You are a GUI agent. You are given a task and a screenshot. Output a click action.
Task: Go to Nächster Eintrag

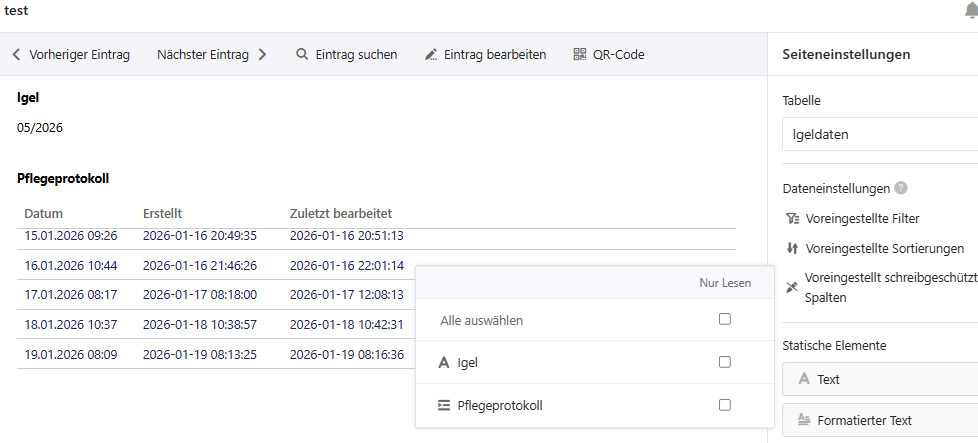[x=211, y=55]
